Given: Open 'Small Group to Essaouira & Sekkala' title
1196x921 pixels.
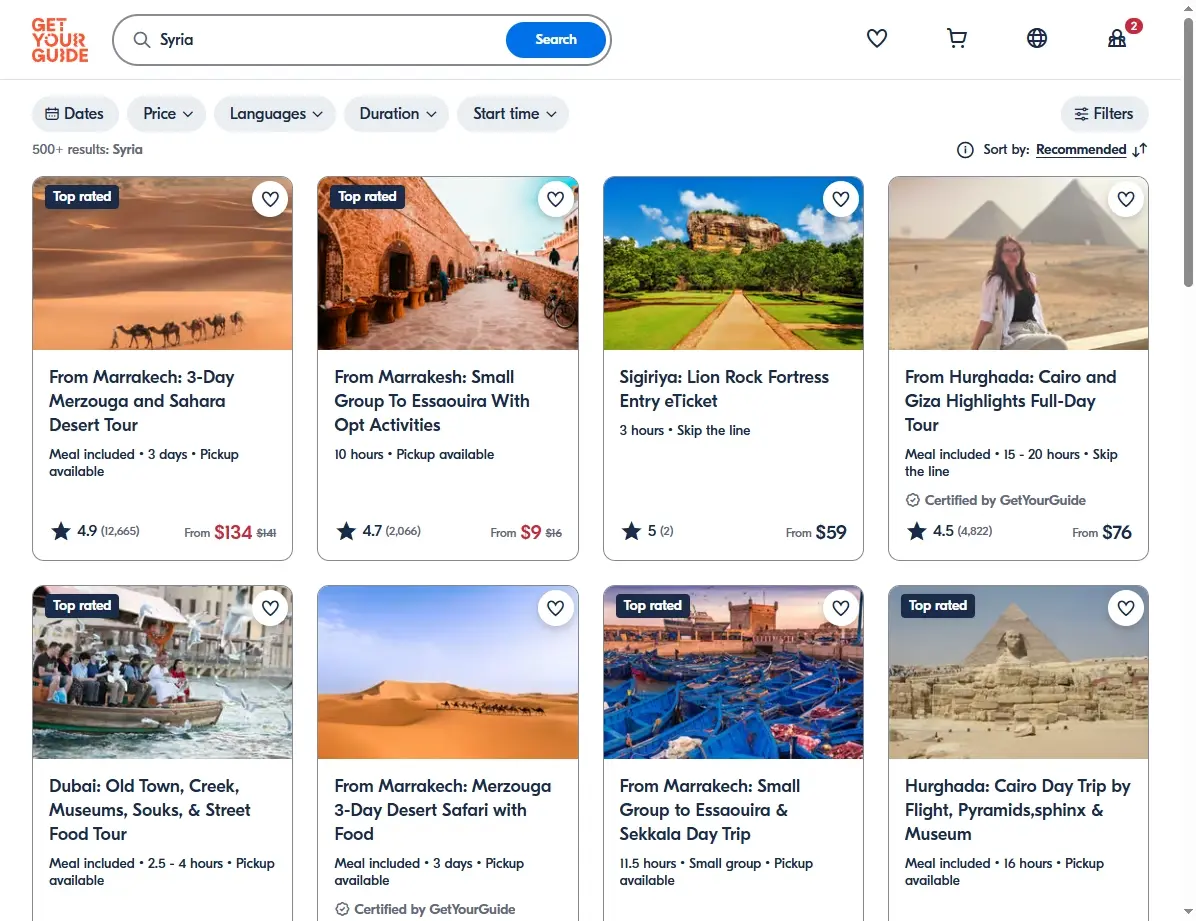Looking at the screenshot, I should click(x=709, y=810).
